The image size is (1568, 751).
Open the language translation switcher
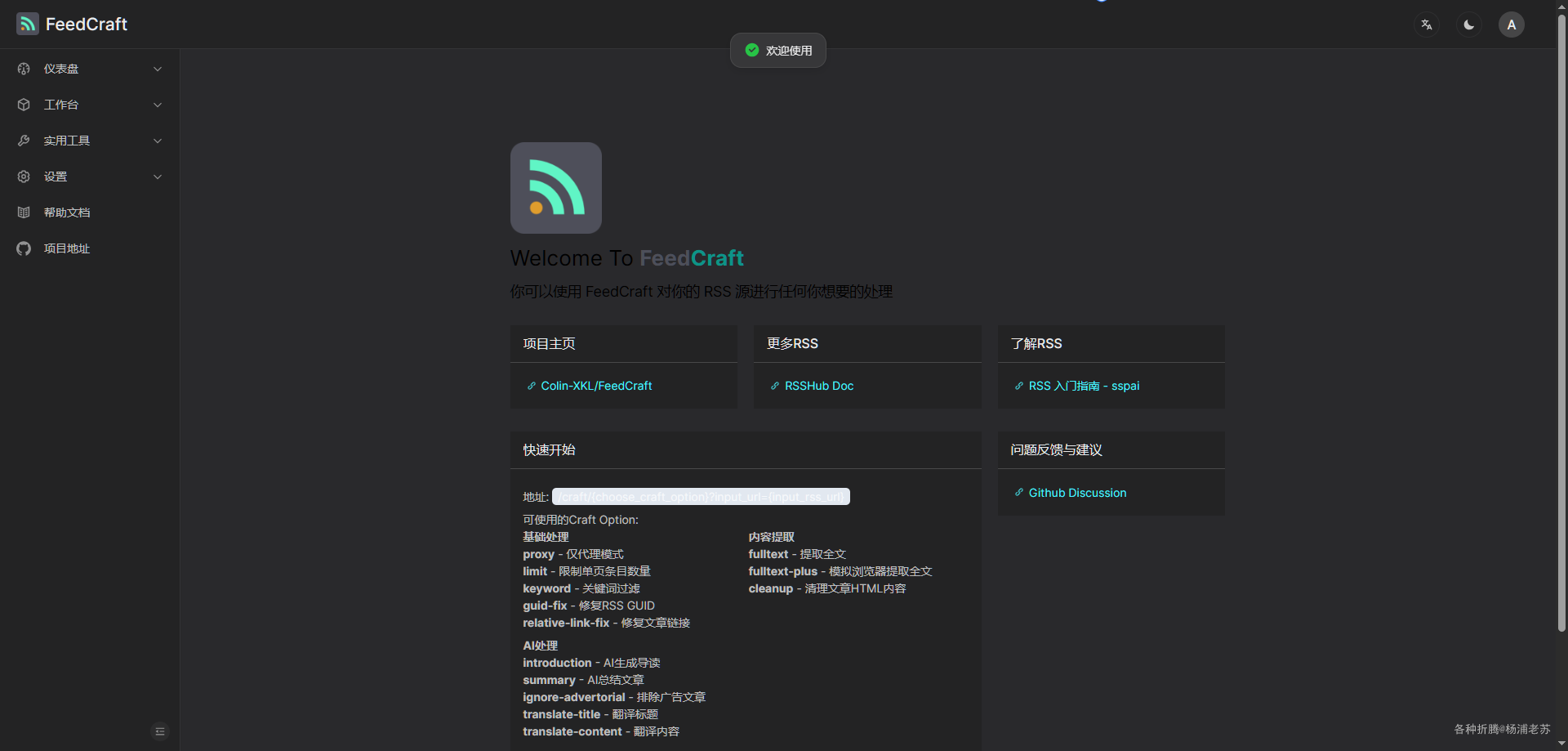1427,25
